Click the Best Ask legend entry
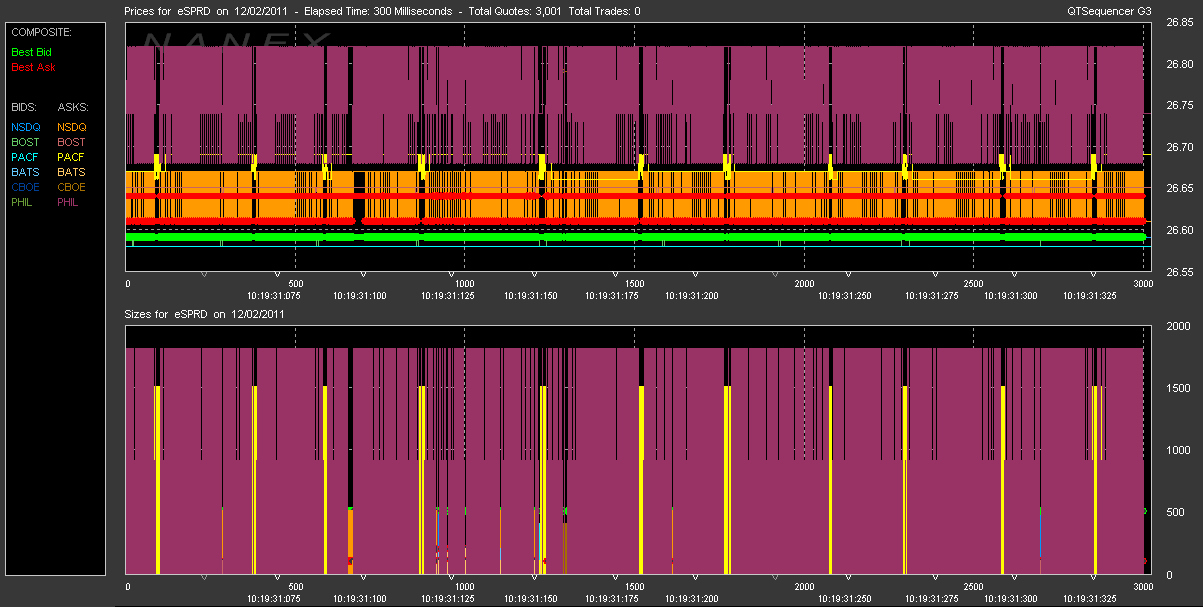Screen dimensions: 1203x607 tap(33, 67)
